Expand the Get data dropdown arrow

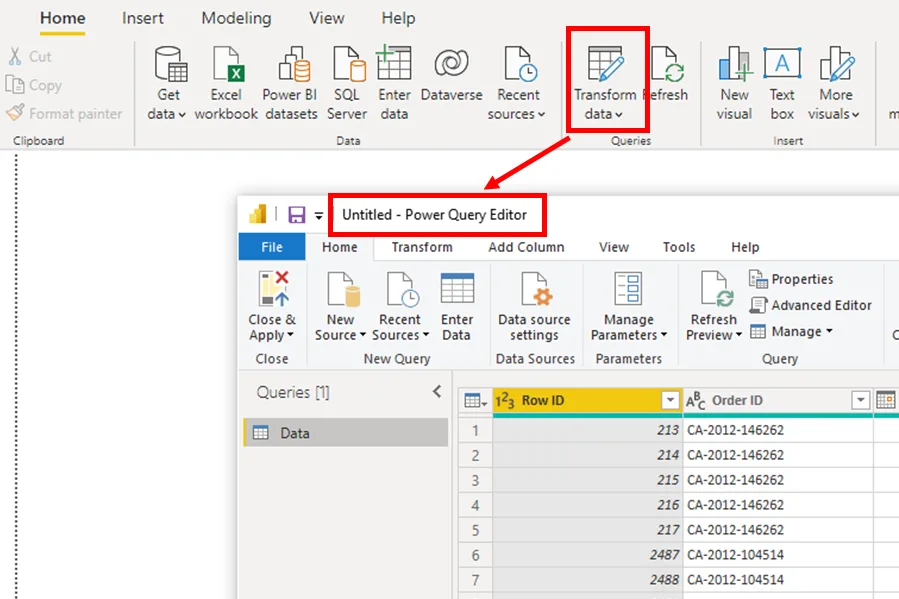(x=182, y=115)
